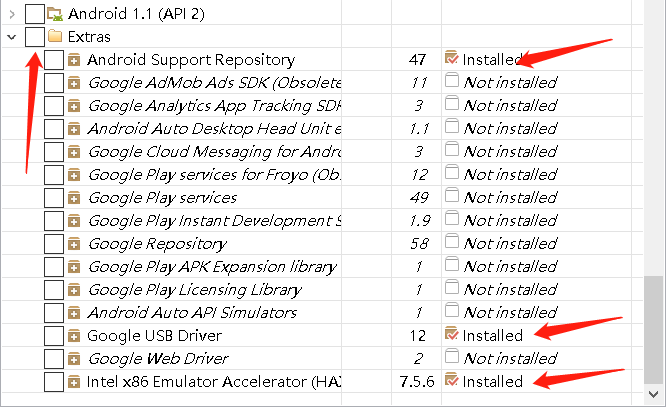Screen dimensions: 666x407
Task: Click Google Play APK Expansion package icon
Action: 74,267
